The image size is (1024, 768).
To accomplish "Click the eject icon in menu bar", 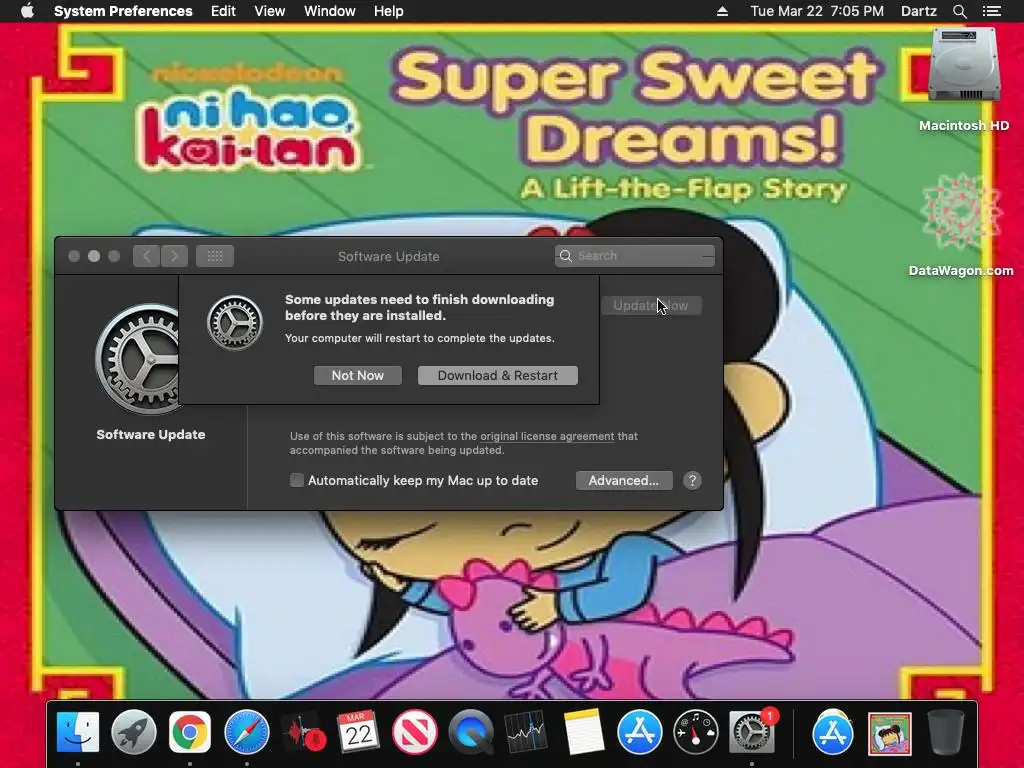I will point(722,11).
